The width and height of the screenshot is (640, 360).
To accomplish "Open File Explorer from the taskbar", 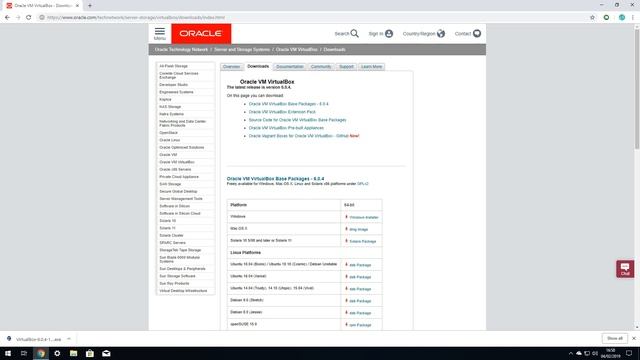I will coord(73,353).
